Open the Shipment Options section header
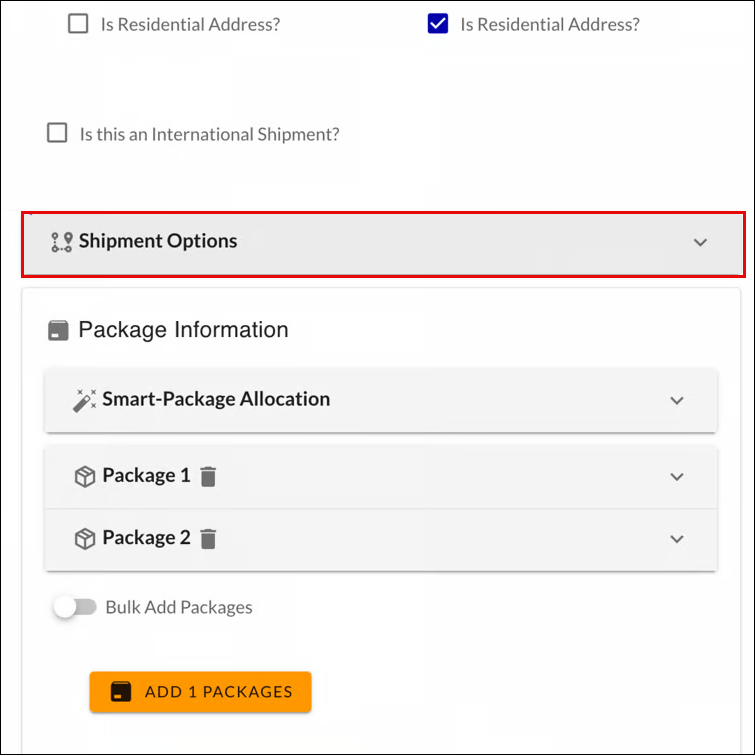The image size is (755, 755). click(x=383, y=245)
